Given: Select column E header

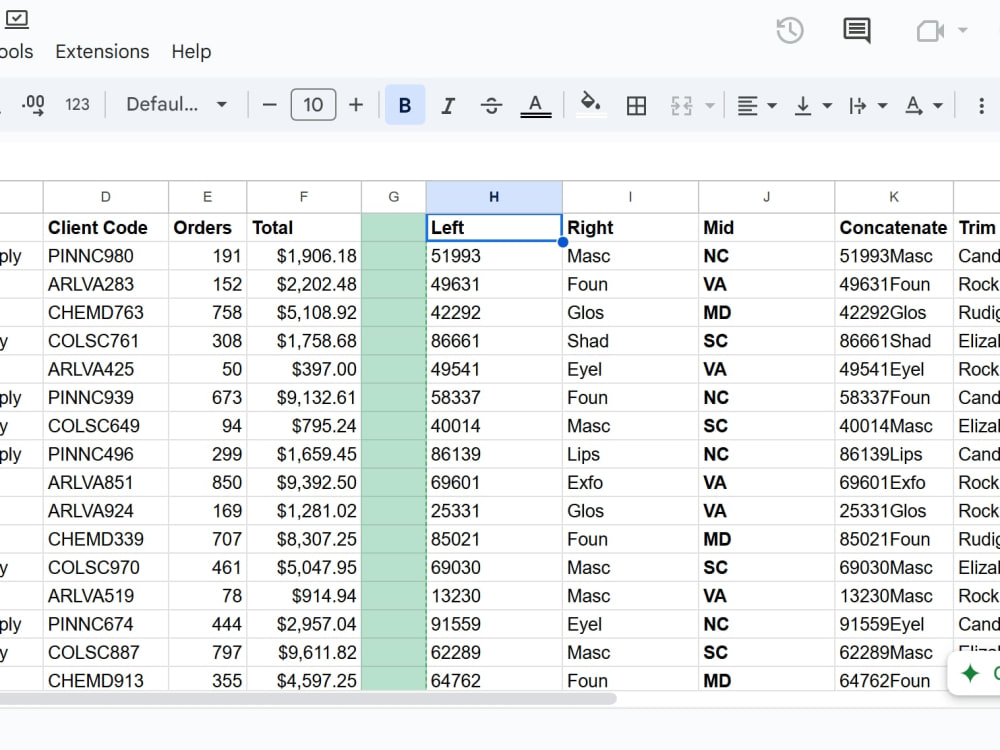Looking at the screenshot, I should 207,197.
